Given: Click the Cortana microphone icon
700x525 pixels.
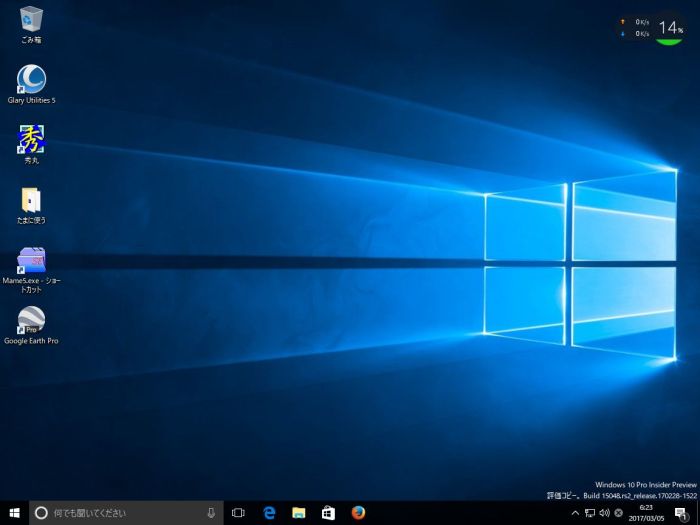Looking at the screenshot, I should pos(211,513).
